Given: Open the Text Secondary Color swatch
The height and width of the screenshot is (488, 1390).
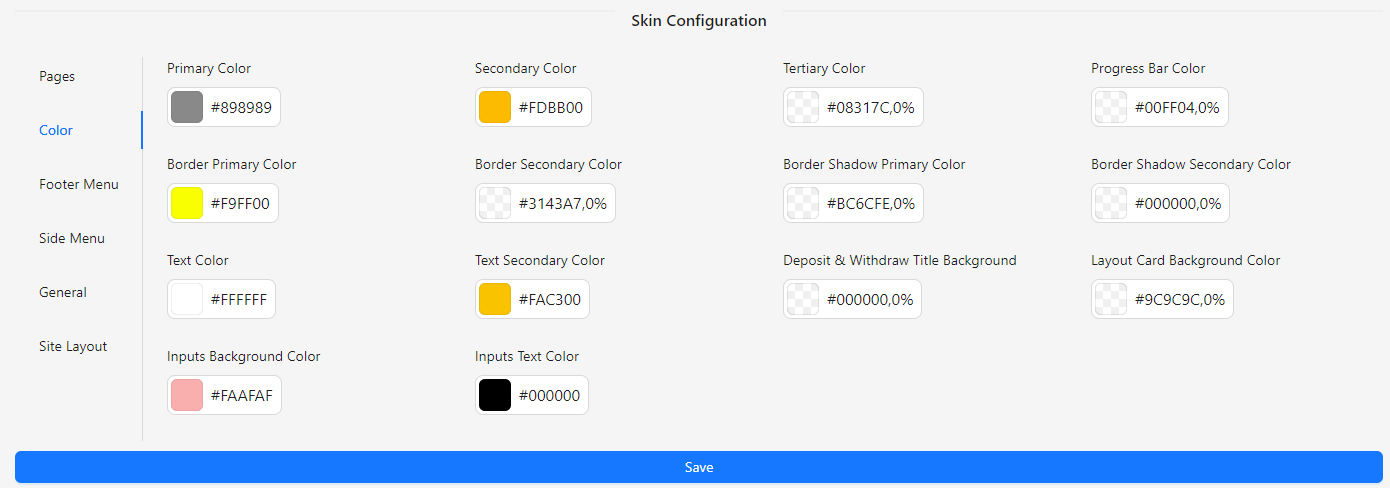Looking at the screenshot, I should tap(495, 299).
